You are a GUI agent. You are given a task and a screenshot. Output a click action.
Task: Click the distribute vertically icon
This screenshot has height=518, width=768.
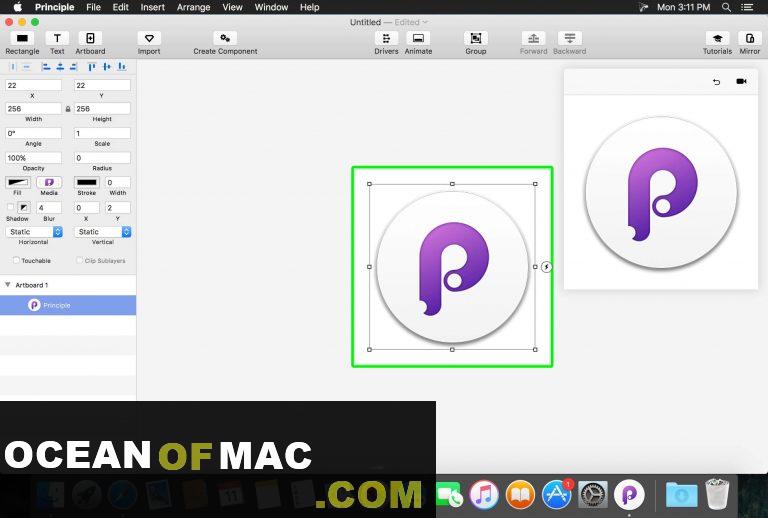point(27,67)
